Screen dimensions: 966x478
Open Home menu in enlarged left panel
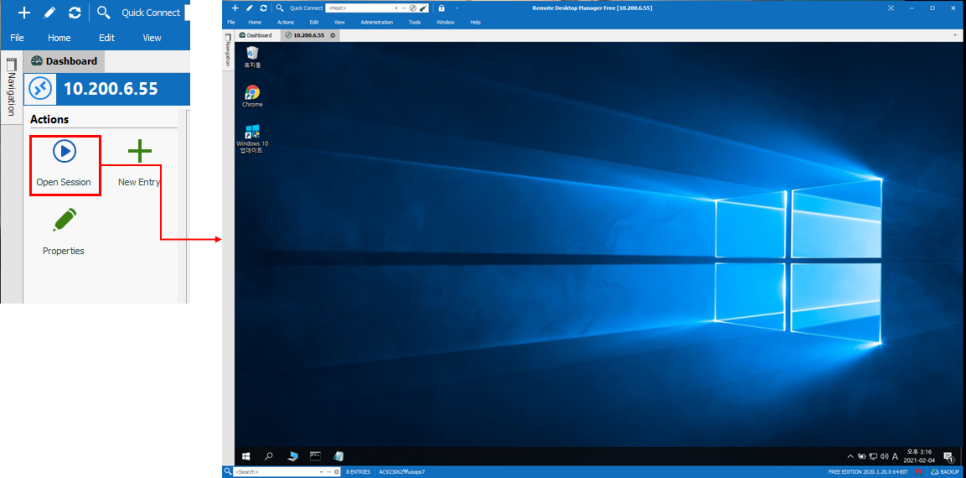[x=59, y=38]
